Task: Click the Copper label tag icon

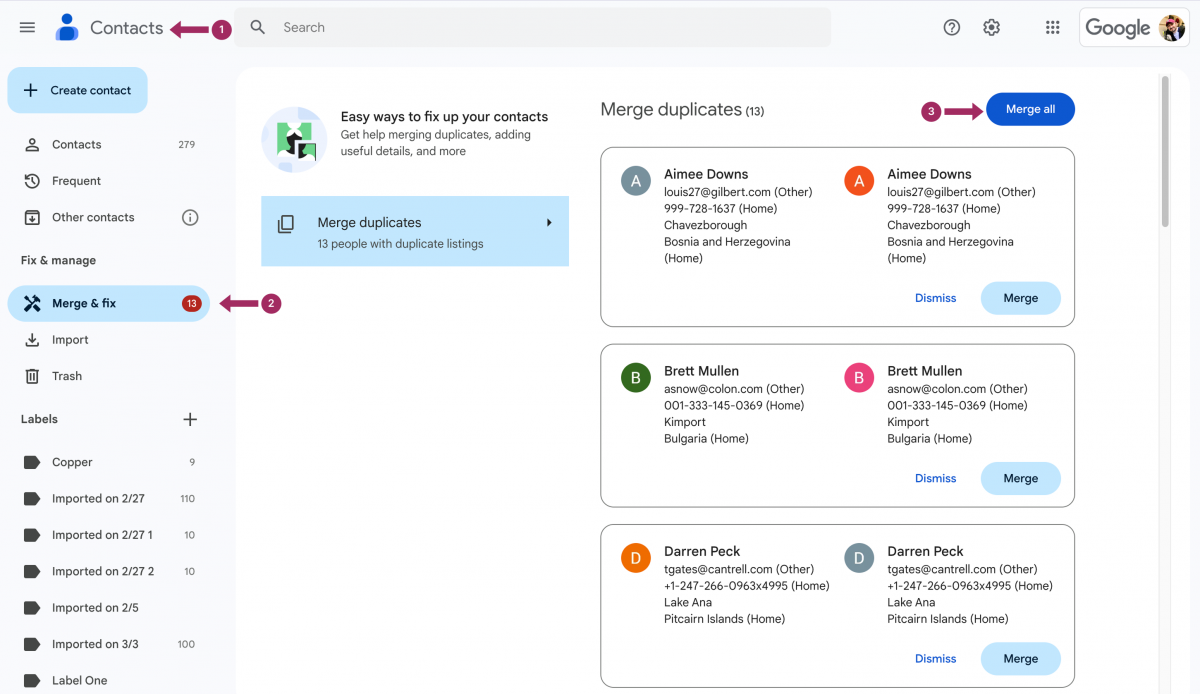Action: tap(32, 462)
